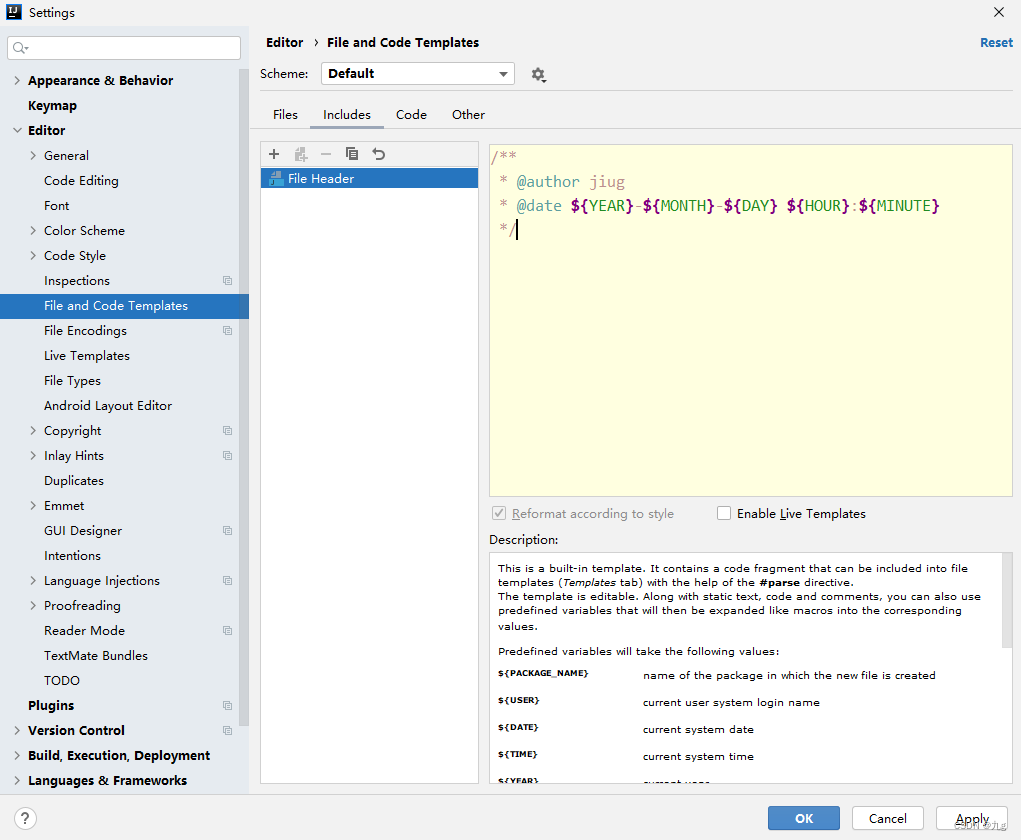Click project-level icon beside Version Control
The image size is (1021, 840).
[227, 731]
